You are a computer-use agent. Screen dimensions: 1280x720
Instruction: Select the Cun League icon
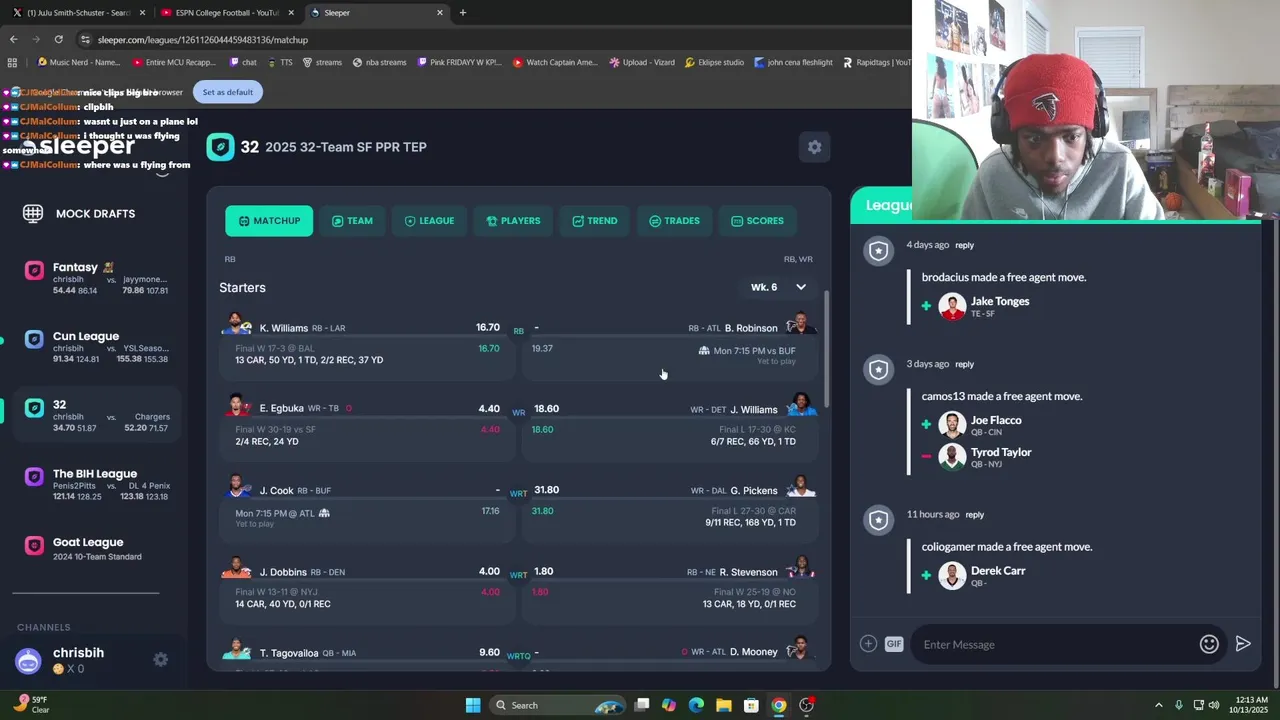[x=34, y=339]
